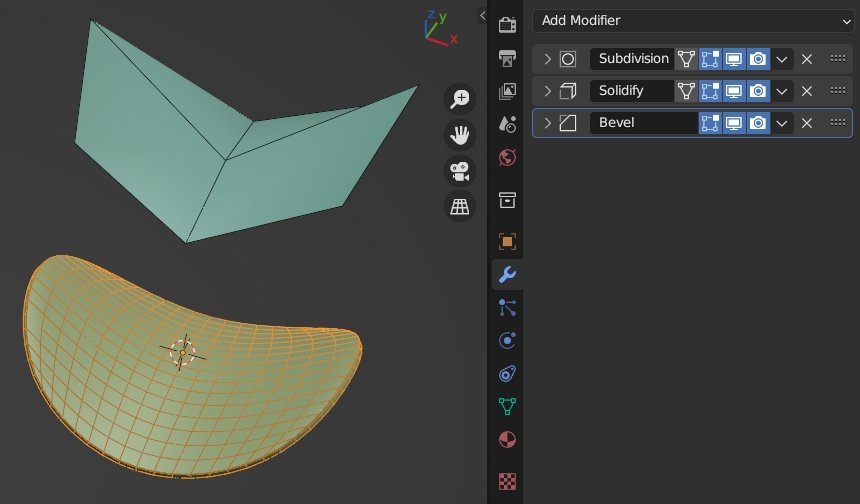Viewport: 860px width, 504px height.
Task: Open the Add Modifier dropdown
Action: tap(693, 21)
